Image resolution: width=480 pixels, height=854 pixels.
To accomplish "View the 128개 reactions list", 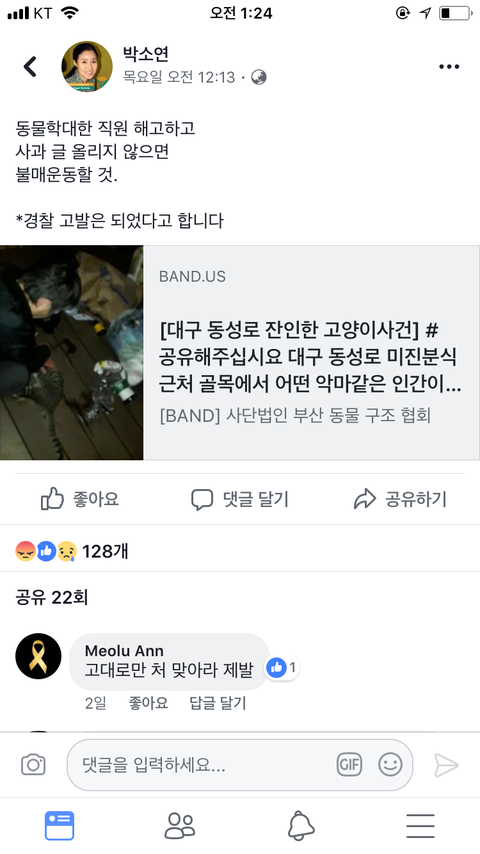I will (72, 551).
